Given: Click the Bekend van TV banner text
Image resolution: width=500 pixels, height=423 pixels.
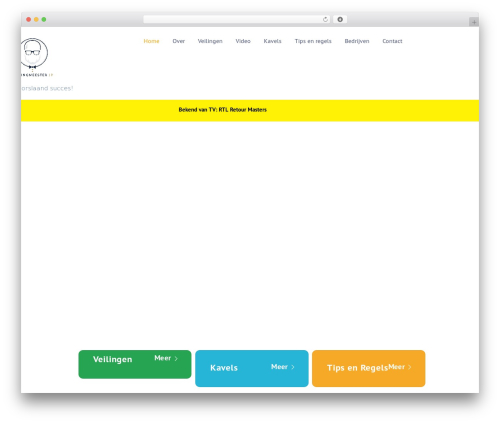Looking at the screenshot, I should 223,110.
